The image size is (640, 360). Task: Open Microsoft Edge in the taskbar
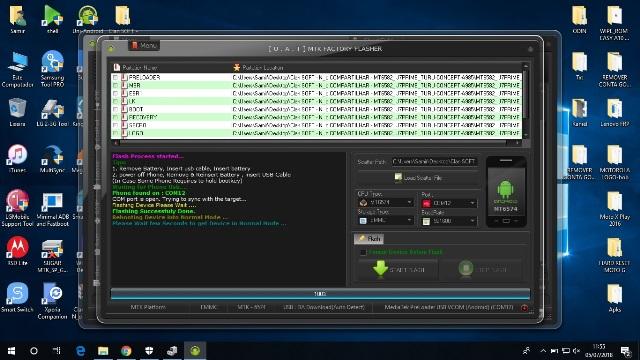coord(81,351)
